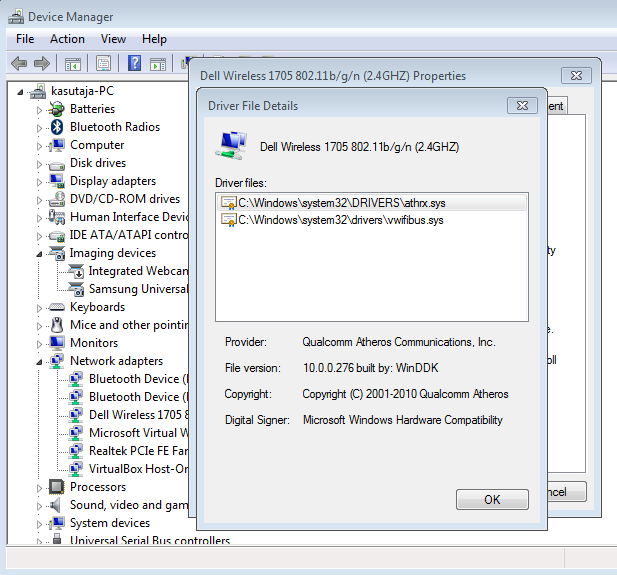Expand the Keyboards node
This screenshot has height=575, width=617.
coord(39,308)
